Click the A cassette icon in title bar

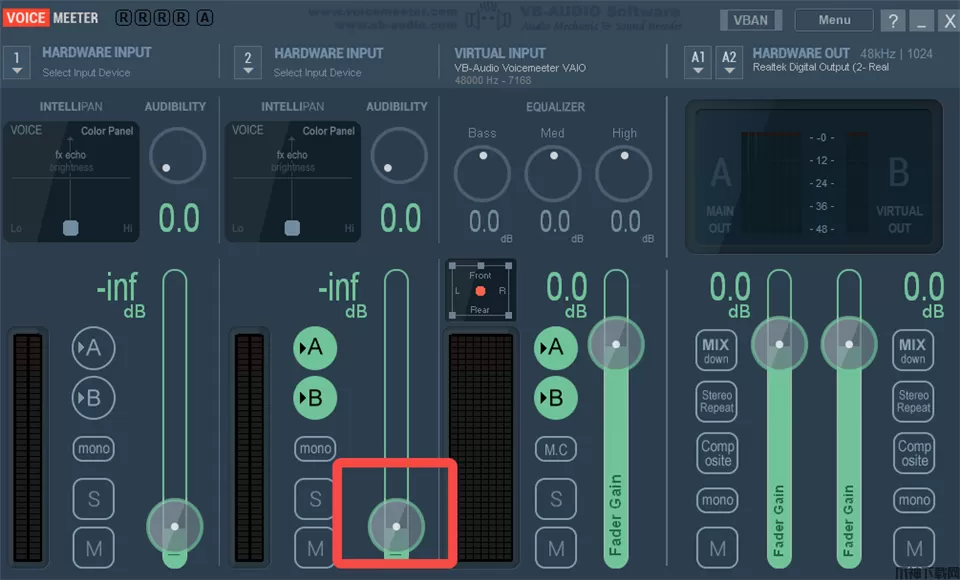(x=205, y=18)
